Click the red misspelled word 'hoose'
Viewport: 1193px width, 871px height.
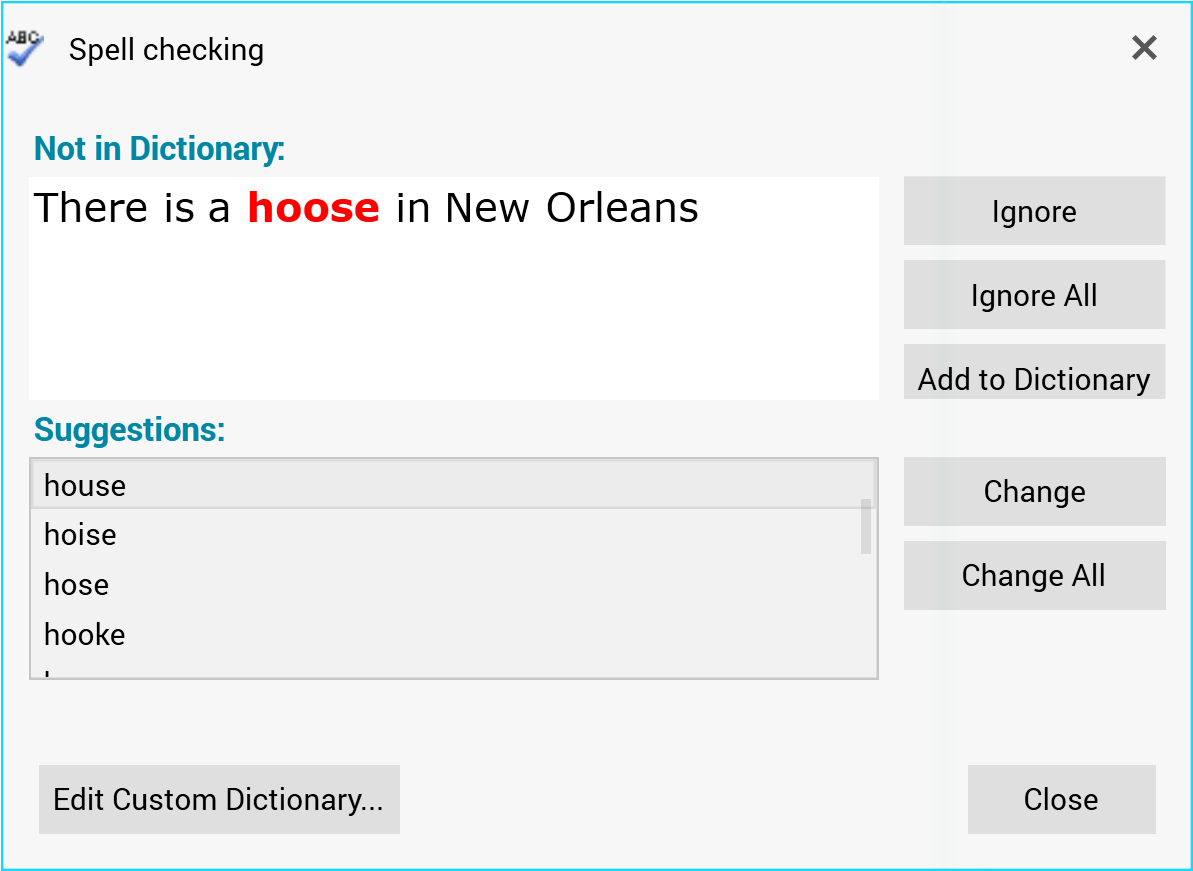pos(313,208)
